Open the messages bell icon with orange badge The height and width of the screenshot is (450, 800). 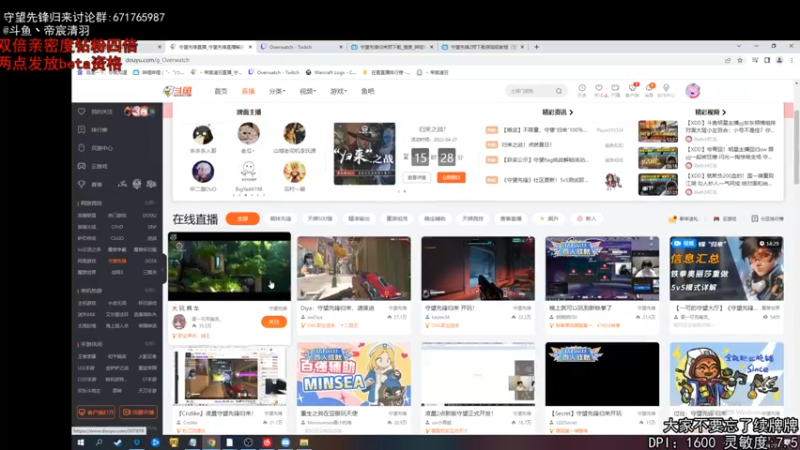point(649,88)
